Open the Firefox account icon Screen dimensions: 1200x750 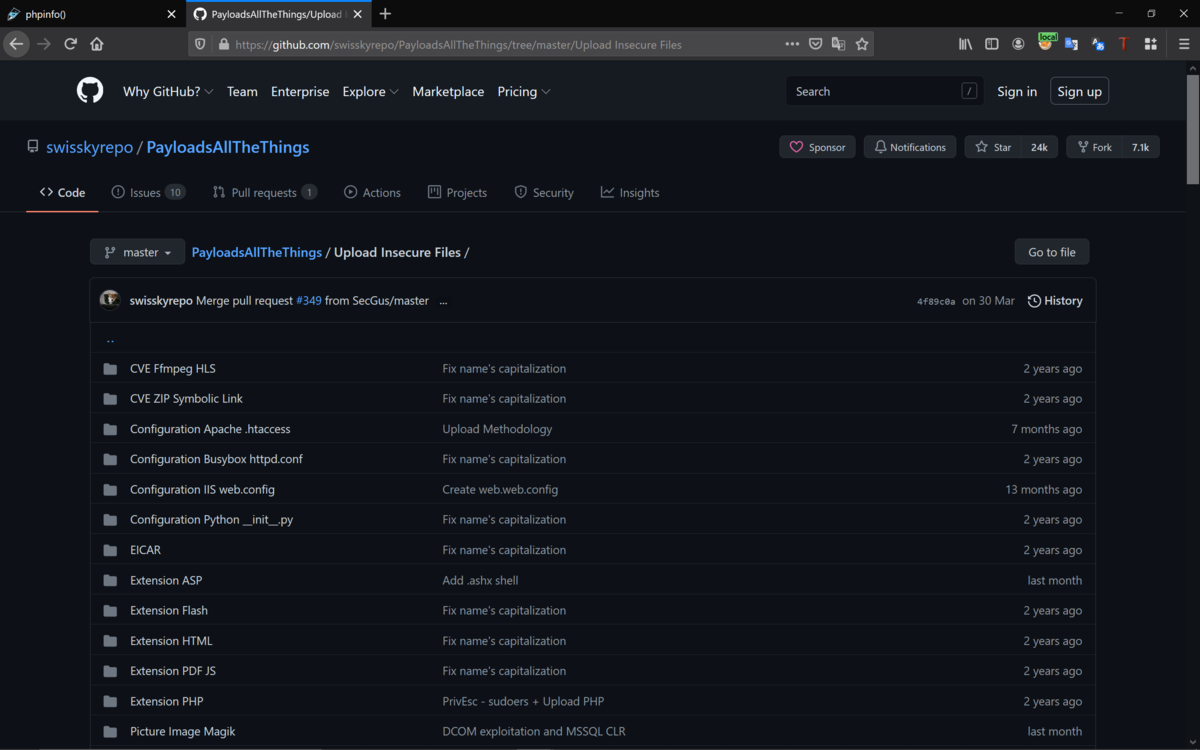[1018, 44]
